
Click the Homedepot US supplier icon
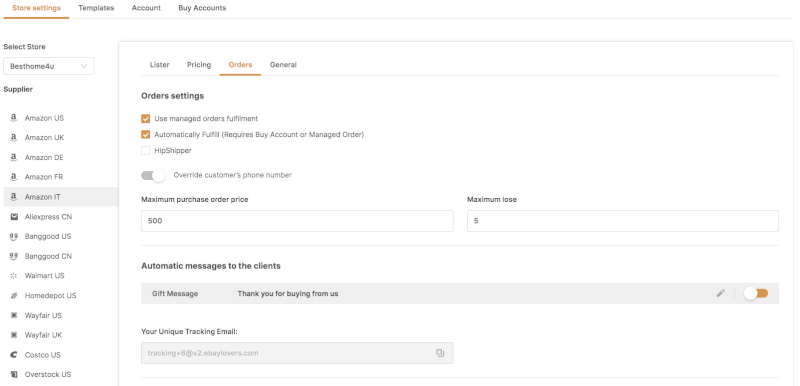14,296
